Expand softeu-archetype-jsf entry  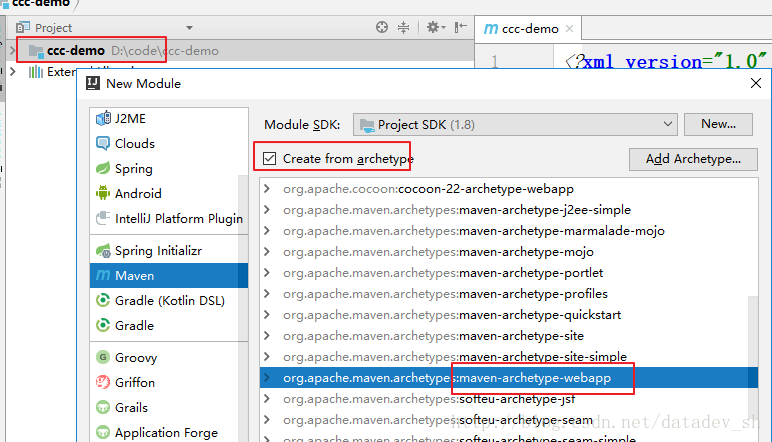tap(267, 399)
